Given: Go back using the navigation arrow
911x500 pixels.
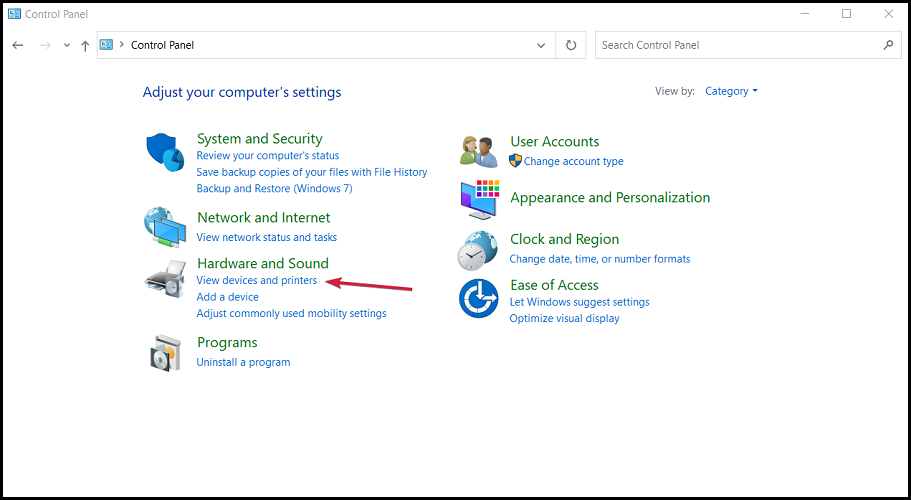Looking at the screenshot, I should click(x=18, y=45).
